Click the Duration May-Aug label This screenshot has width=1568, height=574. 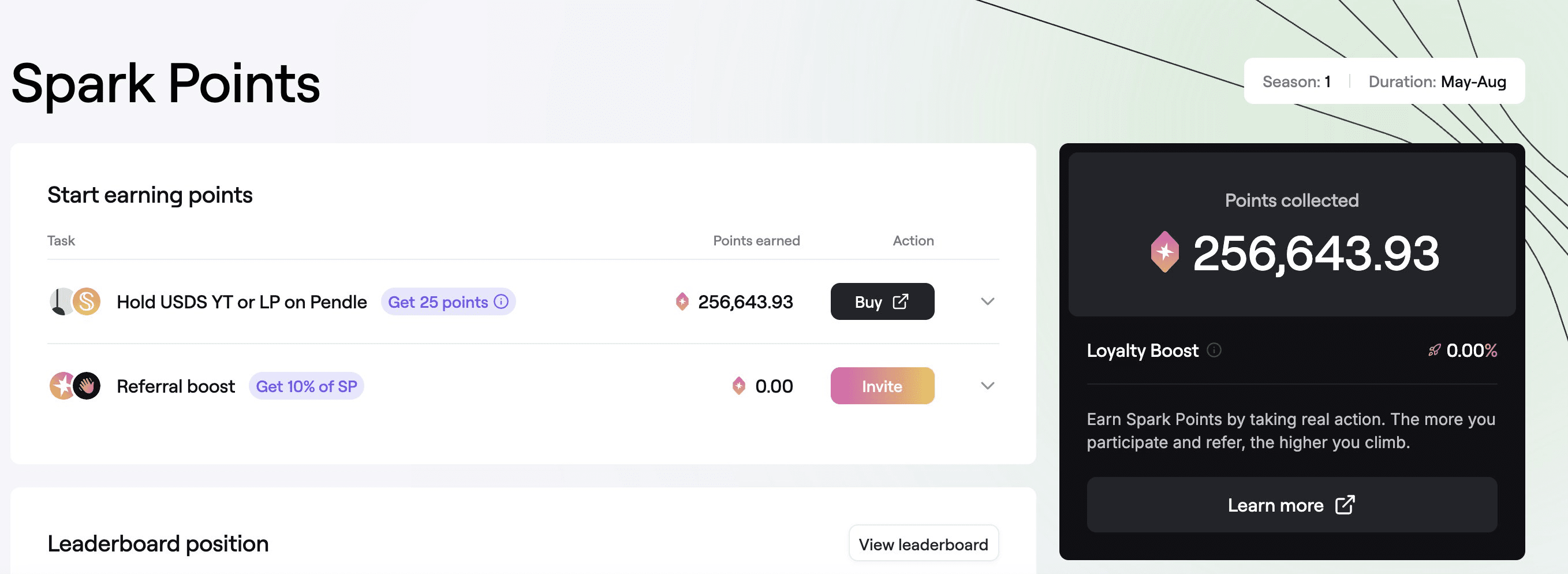1436,81
